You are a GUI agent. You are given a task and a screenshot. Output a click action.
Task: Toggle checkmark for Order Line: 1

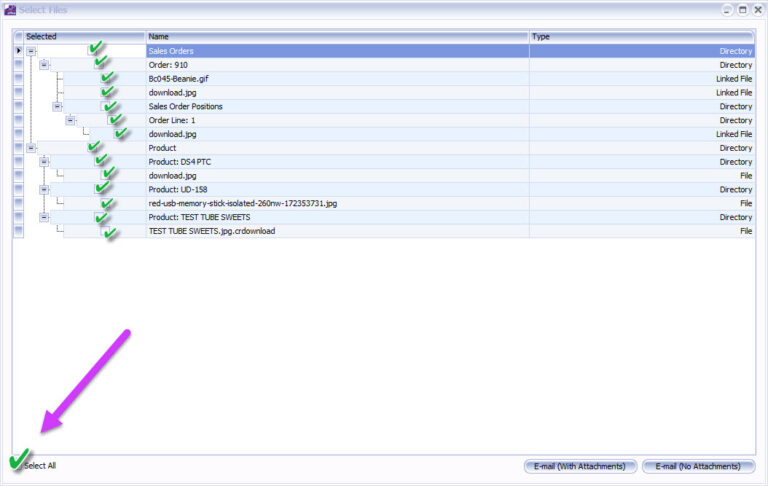pos(117,119)
